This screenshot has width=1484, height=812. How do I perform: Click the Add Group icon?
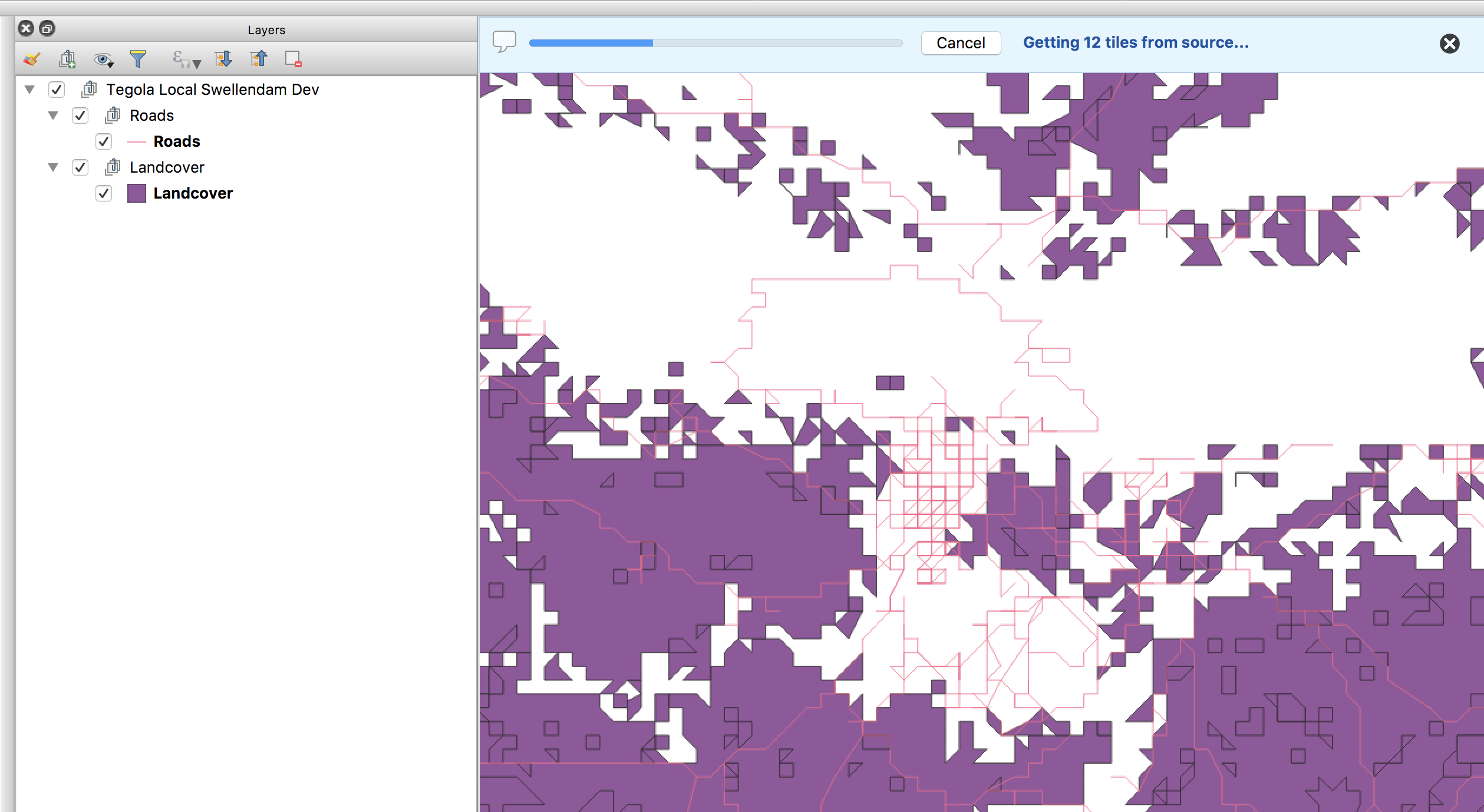pyautogui.click(x=67, y=59)
